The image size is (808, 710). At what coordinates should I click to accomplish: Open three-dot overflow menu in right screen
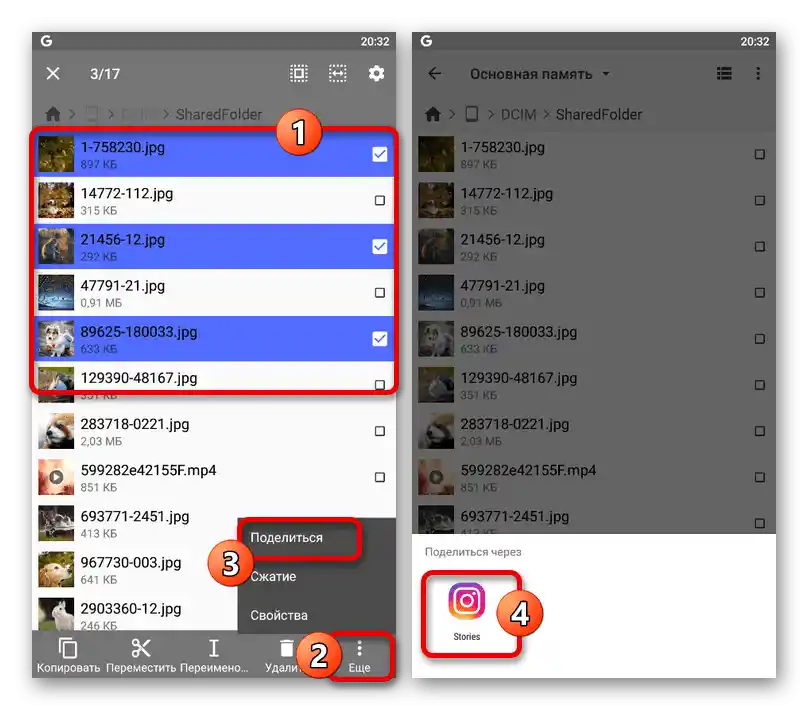[x=758, y=74]
